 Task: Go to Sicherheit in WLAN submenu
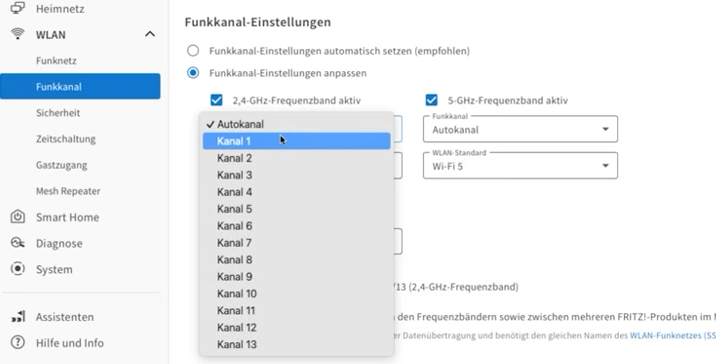(58, 113)
